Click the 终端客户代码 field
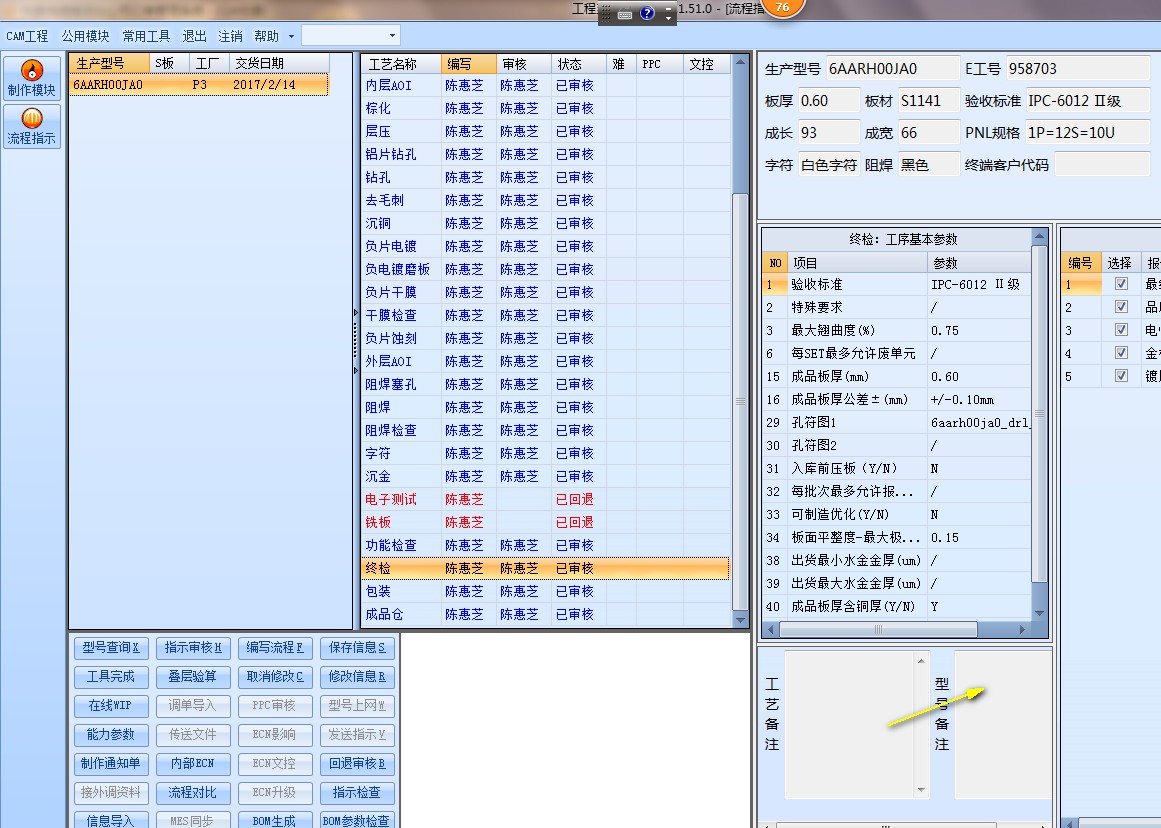This screenshot has width=1161, height=828. click(x=1102, y=164)
